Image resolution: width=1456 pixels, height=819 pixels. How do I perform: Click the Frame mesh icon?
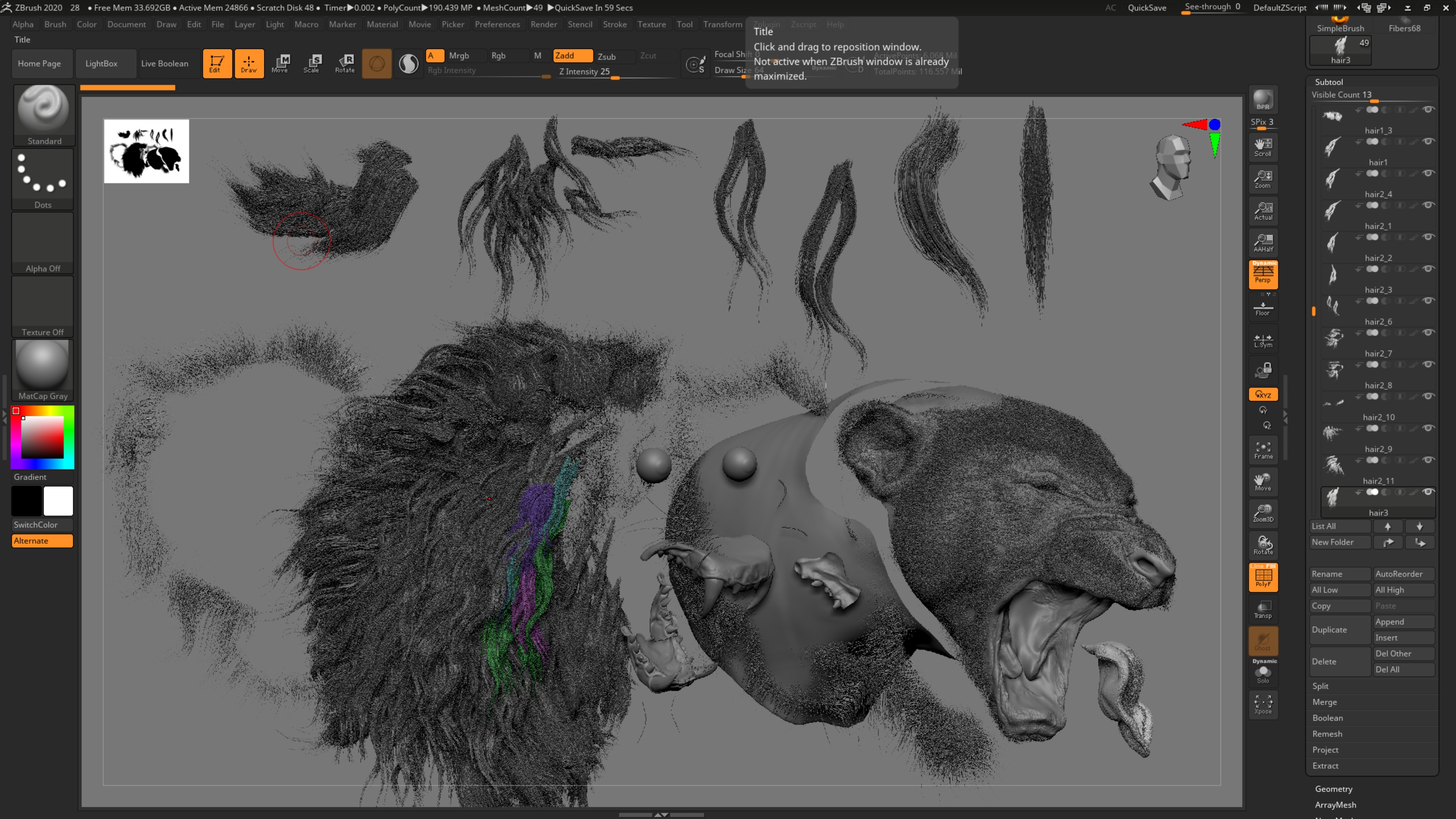point(1263,450)
